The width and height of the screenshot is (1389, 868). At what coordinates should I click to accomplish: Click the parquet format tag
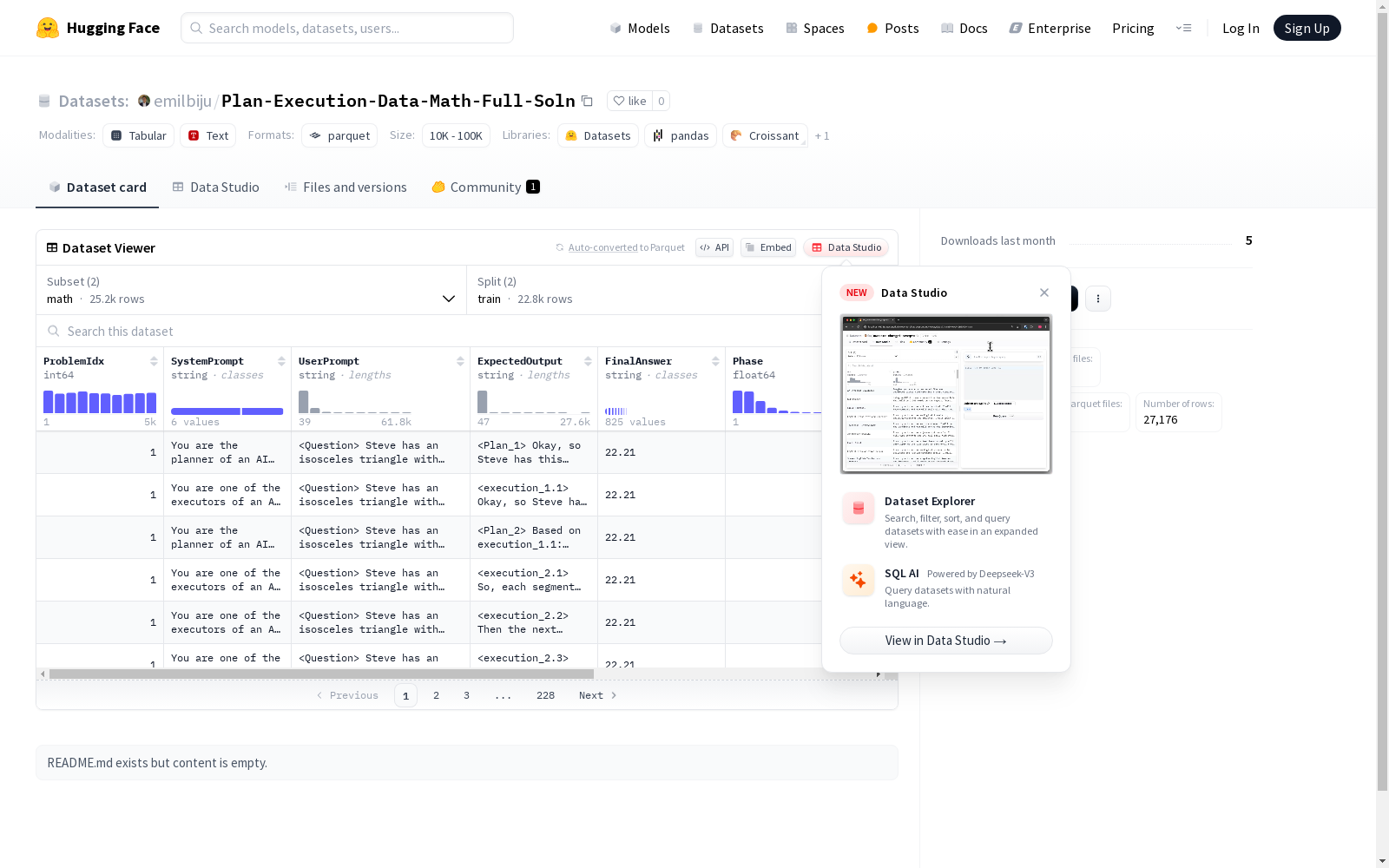click(x=339, y=135)
